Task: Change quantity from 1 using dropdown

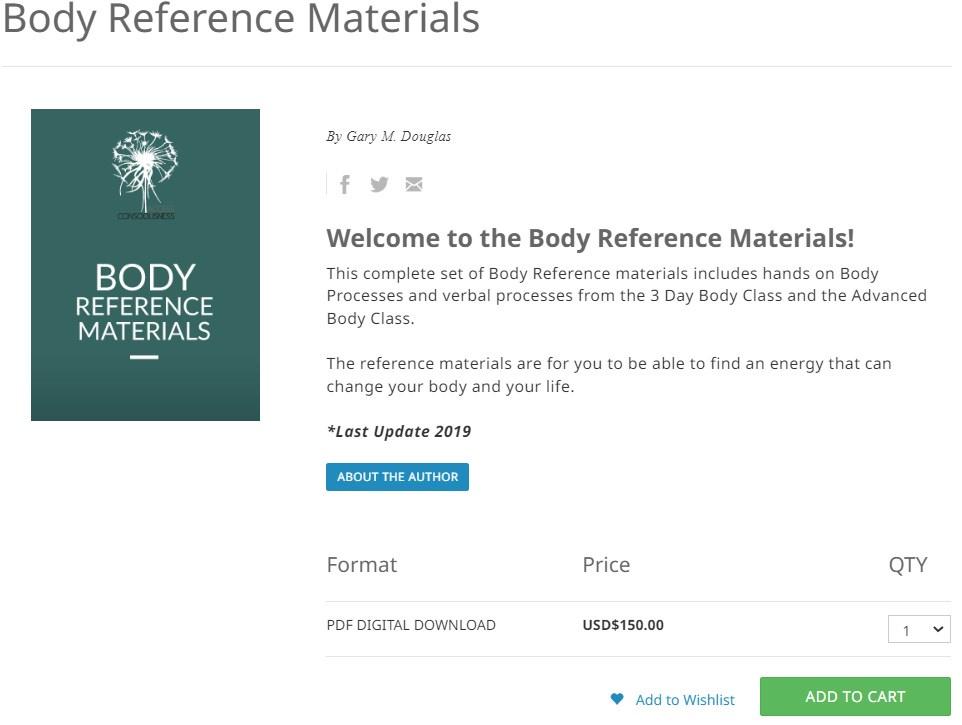Action: (x=918, y=630)
